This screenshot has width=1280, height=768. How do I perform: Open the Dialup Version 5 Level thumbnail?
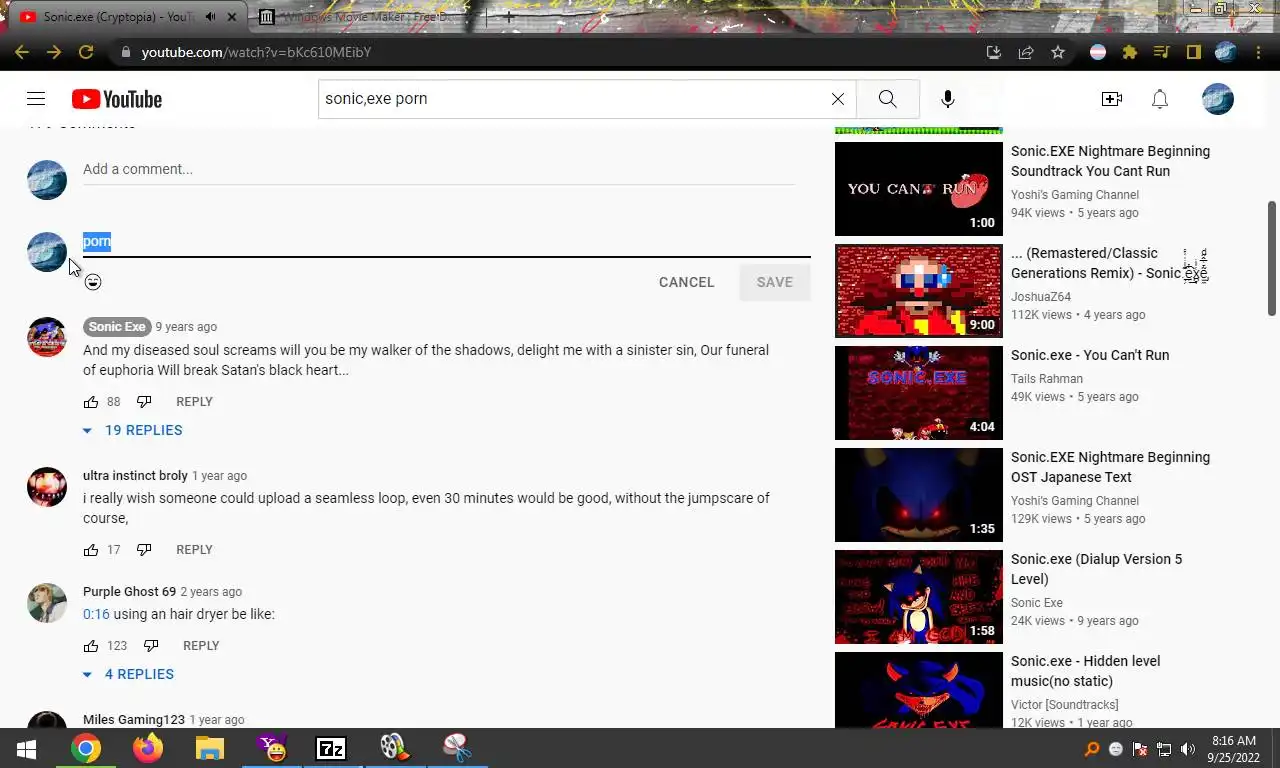click(919, 597)
